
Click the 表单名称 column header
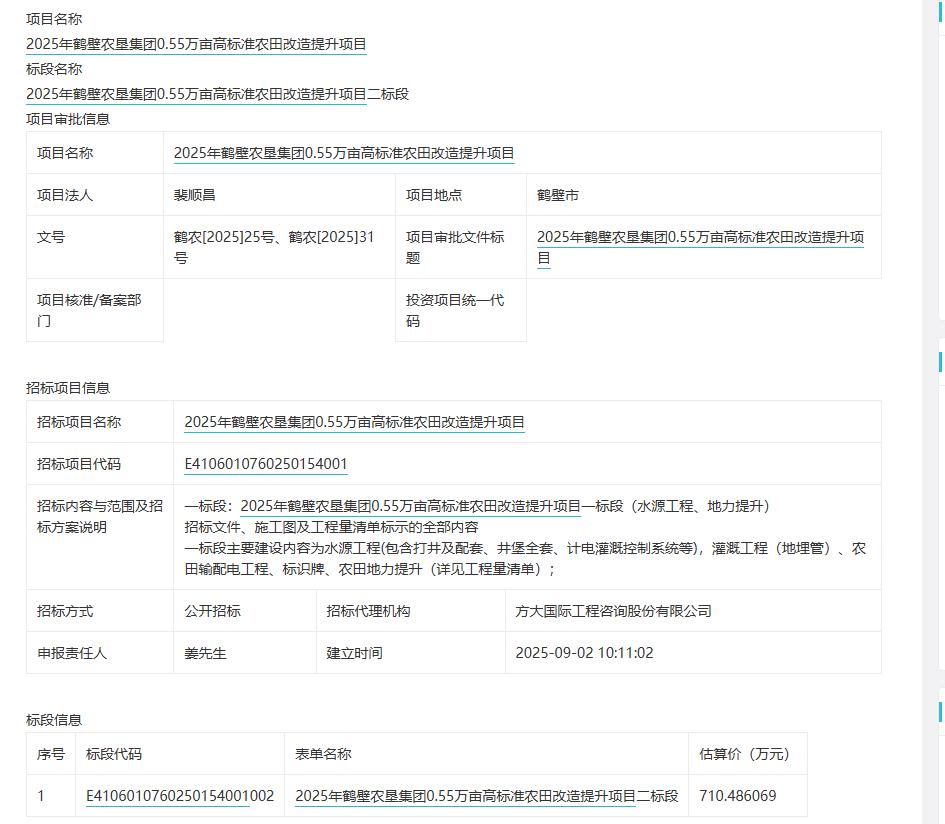pos(486,754)
